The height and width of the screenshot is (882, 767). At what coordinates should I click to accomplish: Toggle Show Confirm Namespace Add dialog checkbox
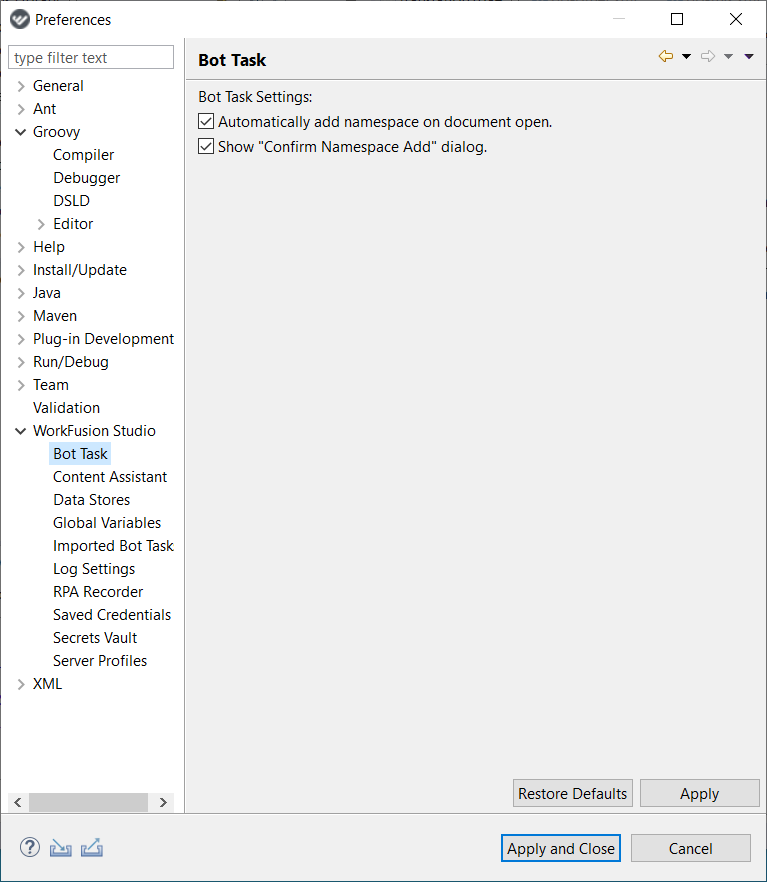point(206,146)
